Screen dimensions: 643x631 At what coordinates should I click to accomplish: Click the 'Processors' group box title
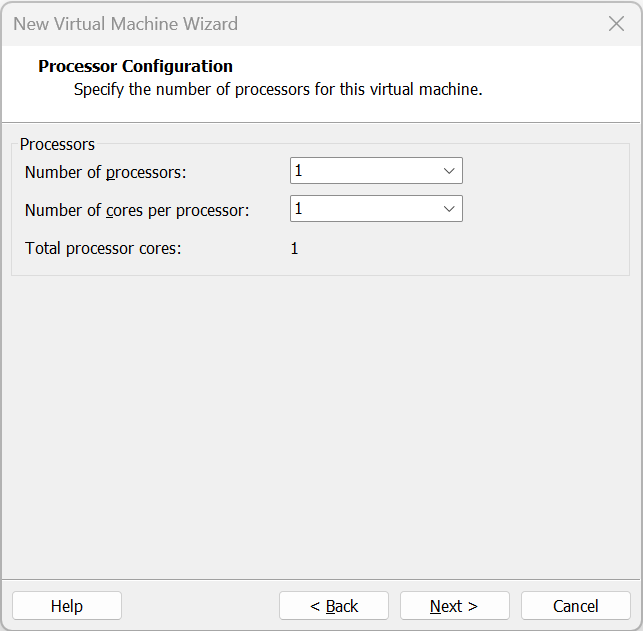(57, 144)
